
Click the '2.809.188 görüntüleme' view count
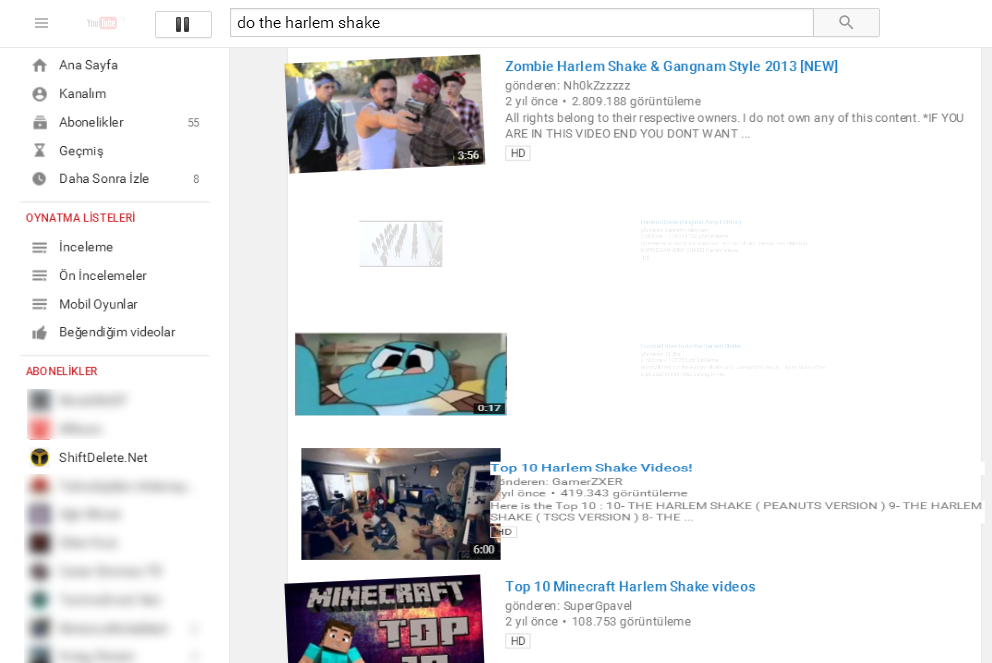636,101
